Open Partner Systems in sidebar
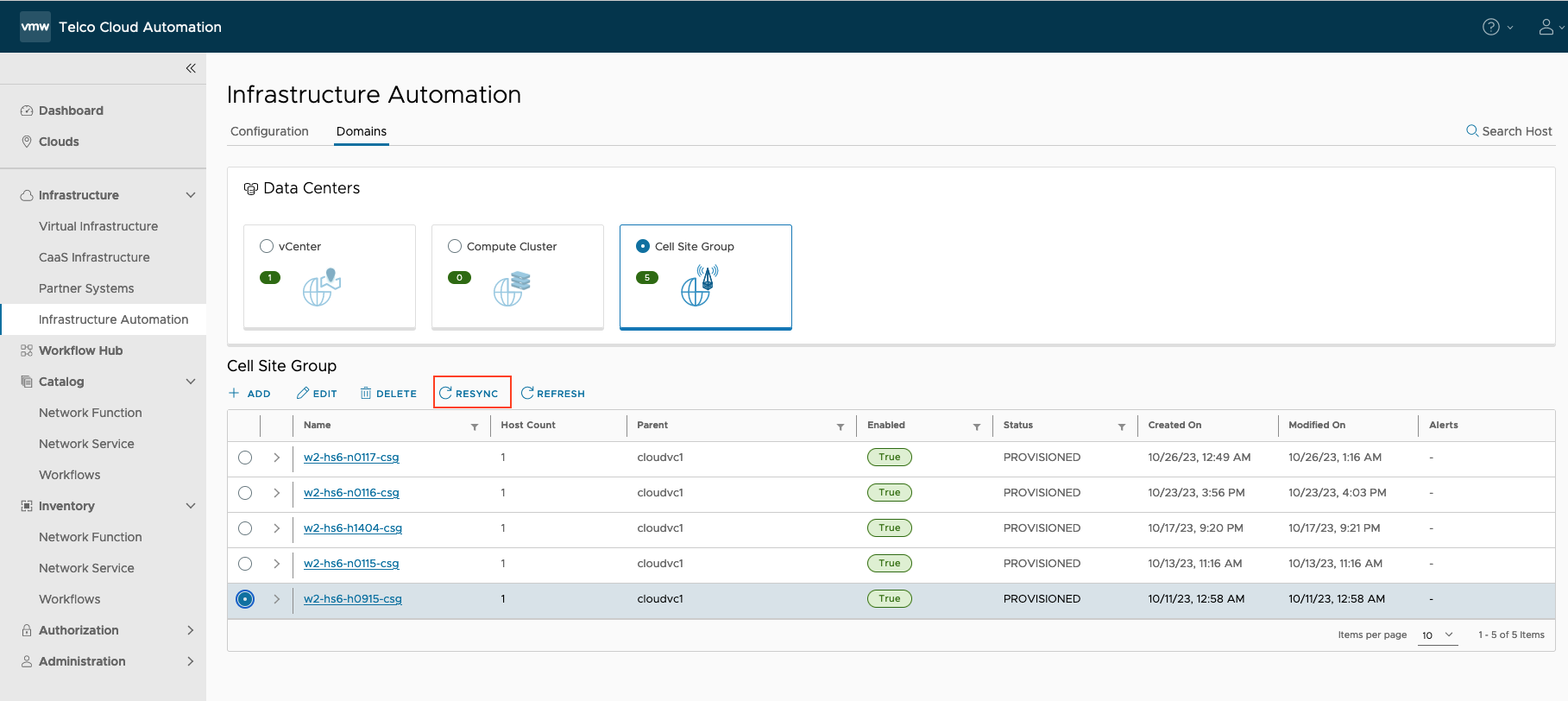The image size is (1568, 701). [86, 288]
